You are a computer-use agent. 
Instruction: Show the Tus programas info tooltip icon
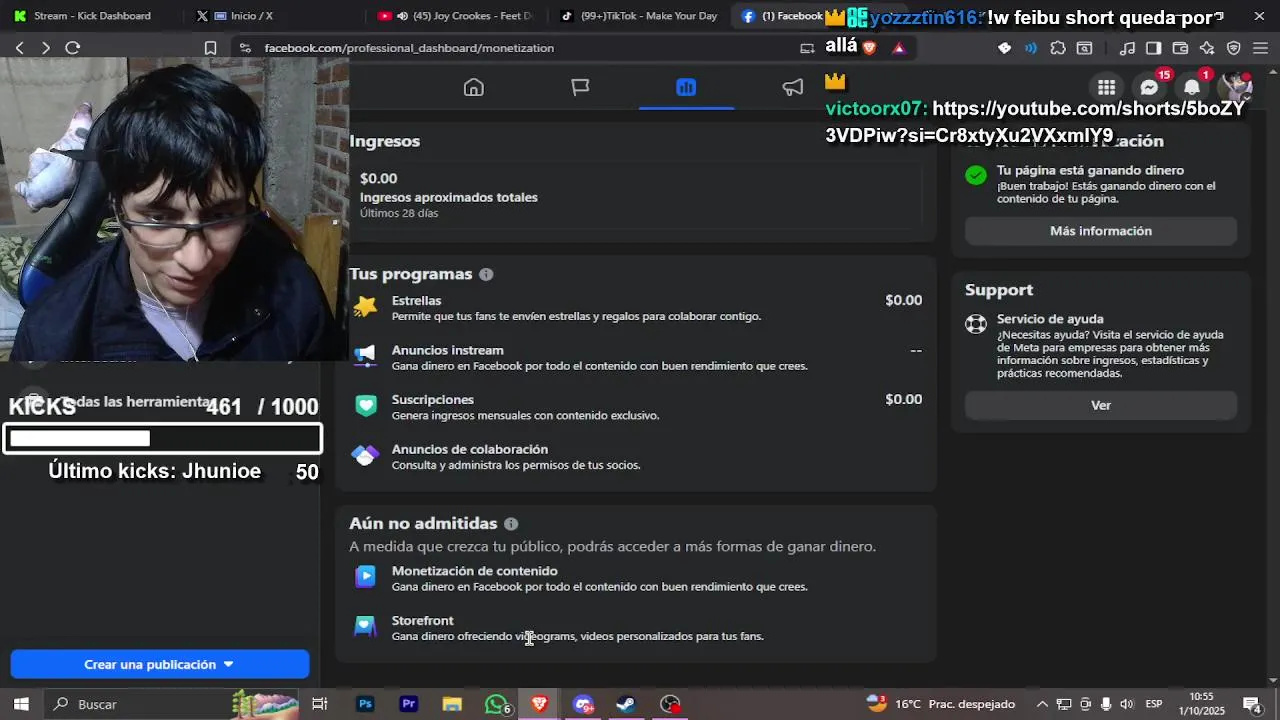pos(486,274)
